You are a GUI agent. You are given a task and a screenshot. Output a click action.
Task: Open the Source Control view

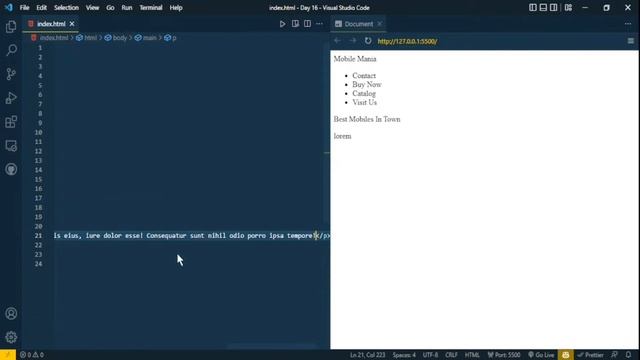(11, 74)
